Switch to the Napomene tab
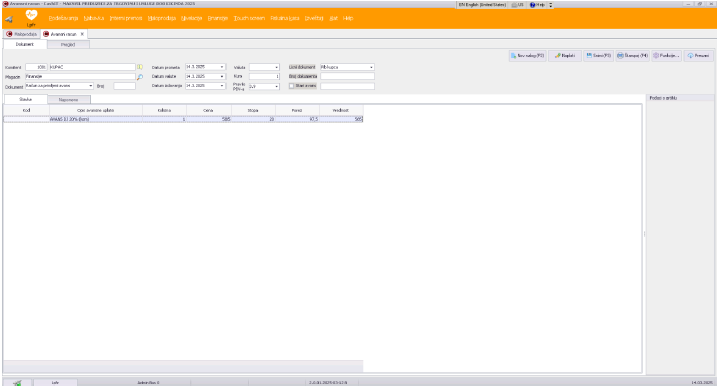717x388 pixels. pyautogui.click(x=69, y=100)
